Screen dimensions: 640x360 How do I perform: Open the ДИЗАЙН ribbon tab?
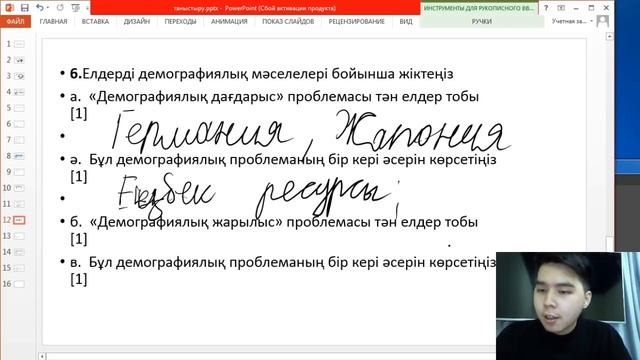137,21
